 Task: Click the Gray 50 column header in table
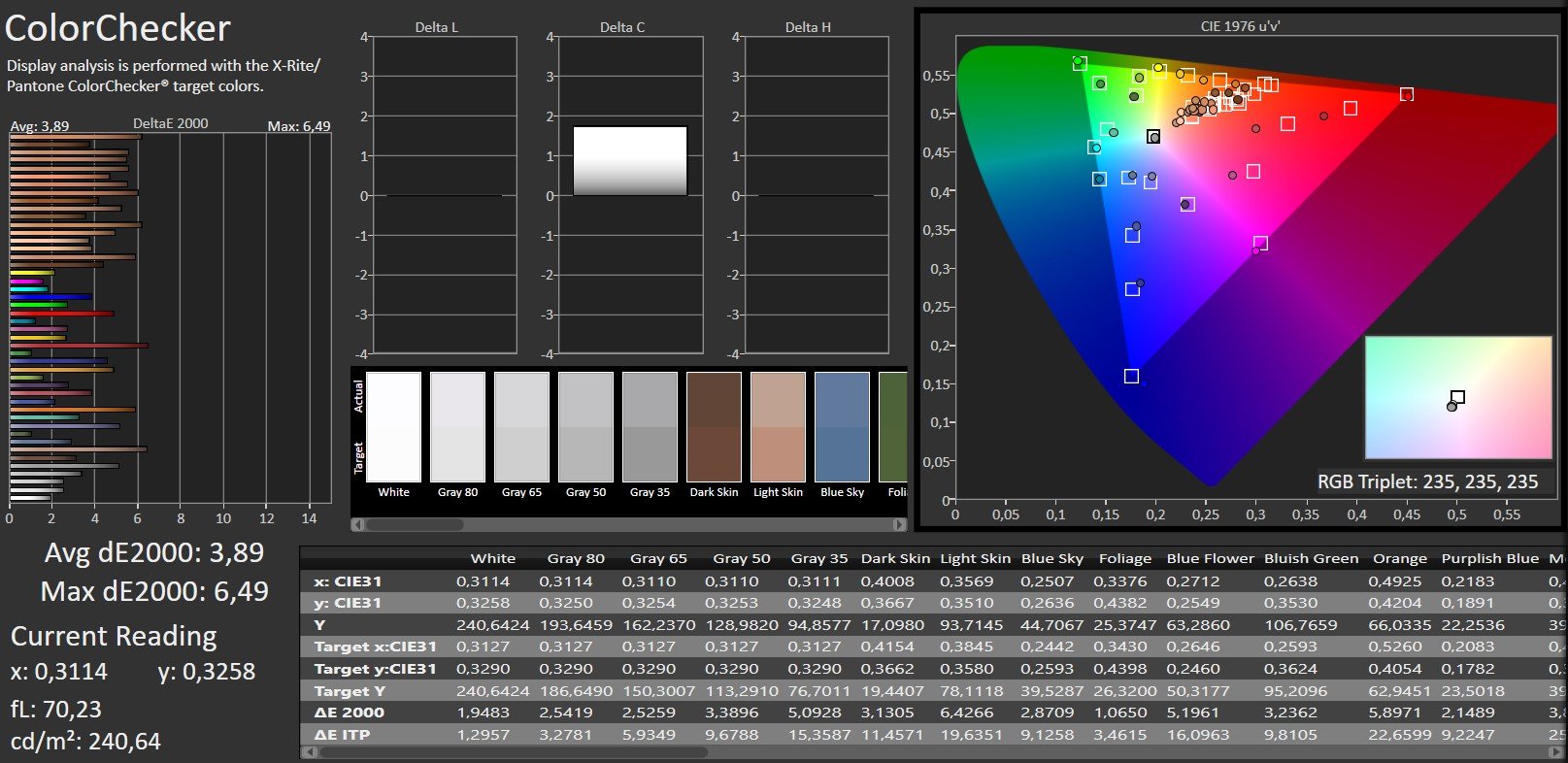click(x=741, y=558)
